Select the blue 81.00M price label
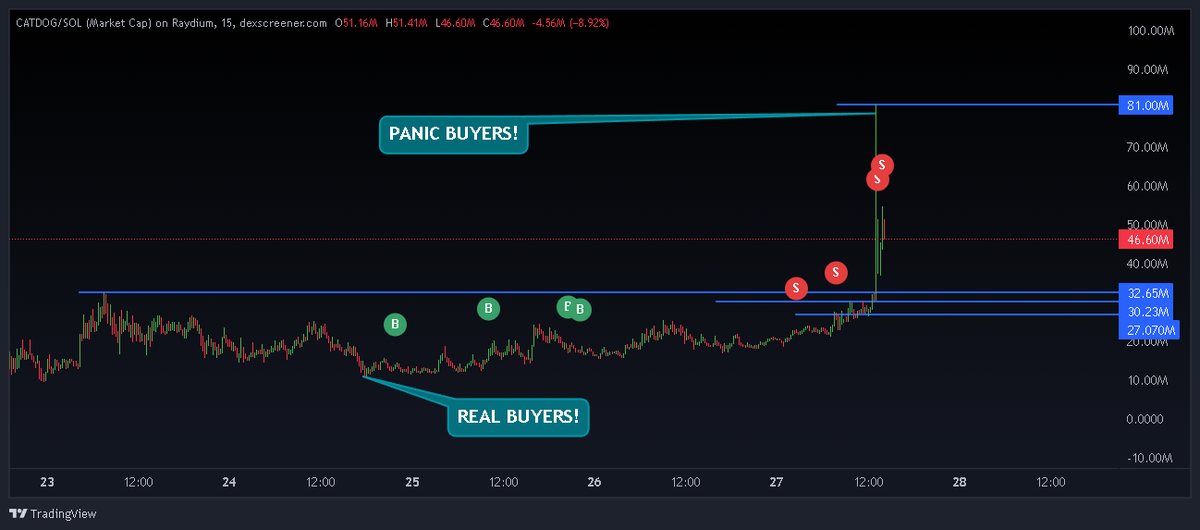This screenshot has width=1200, height=530. click(1146, 105)
